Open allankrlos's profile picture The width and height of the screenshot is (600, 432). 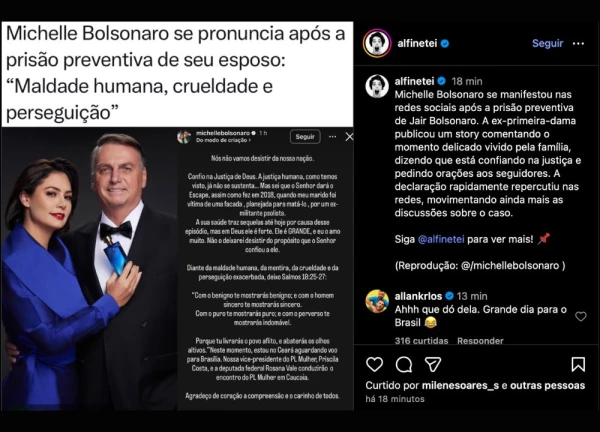[377, 301]
